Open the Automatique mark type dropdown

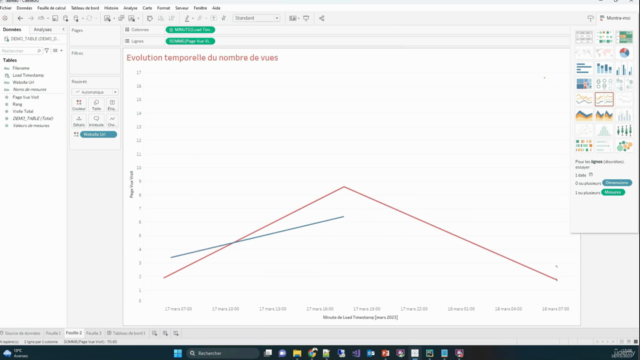click(x=95, y=92)
